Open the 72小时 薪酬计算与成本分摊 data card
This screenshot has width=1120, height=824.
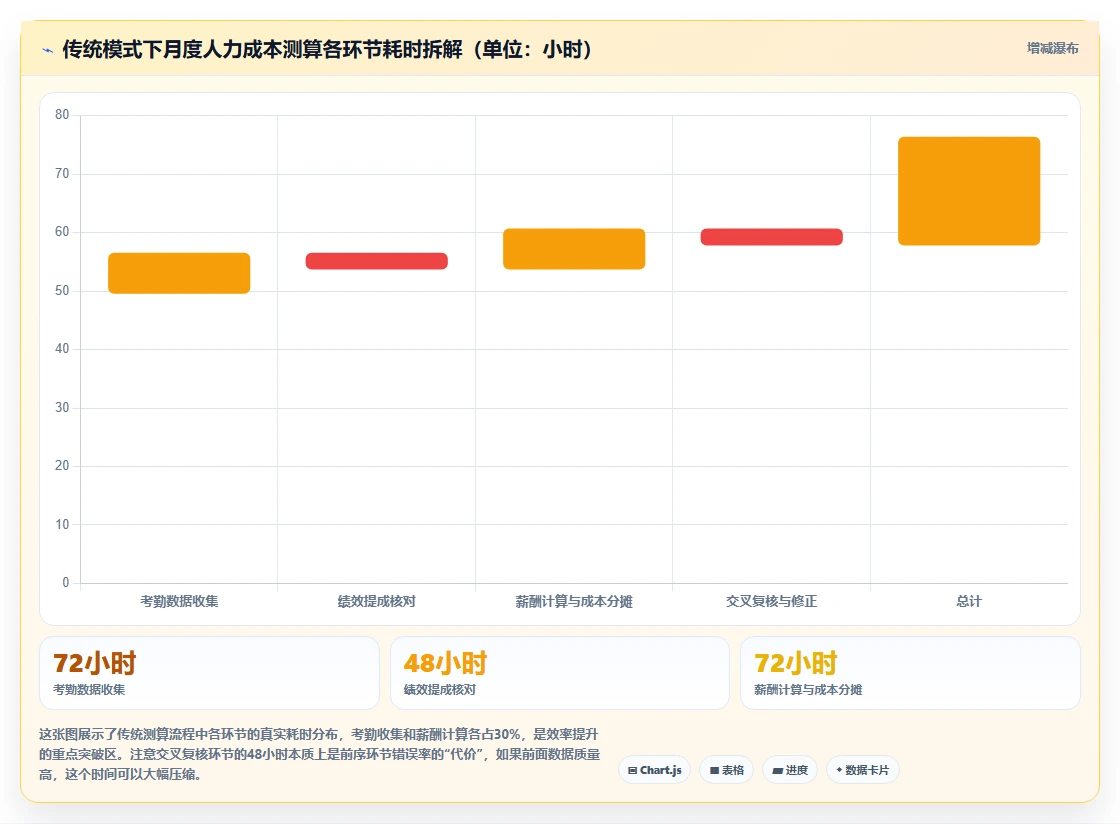coord(911,673)
